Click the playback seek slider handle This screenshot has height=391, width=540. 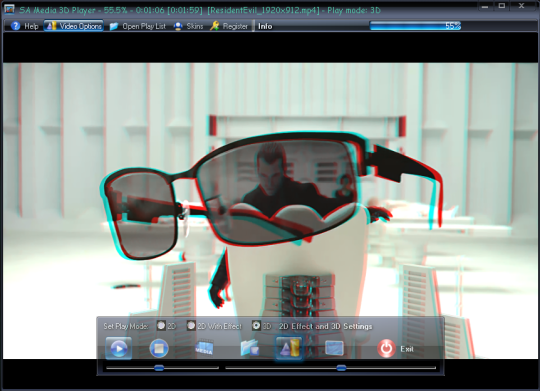coord(341,368)
